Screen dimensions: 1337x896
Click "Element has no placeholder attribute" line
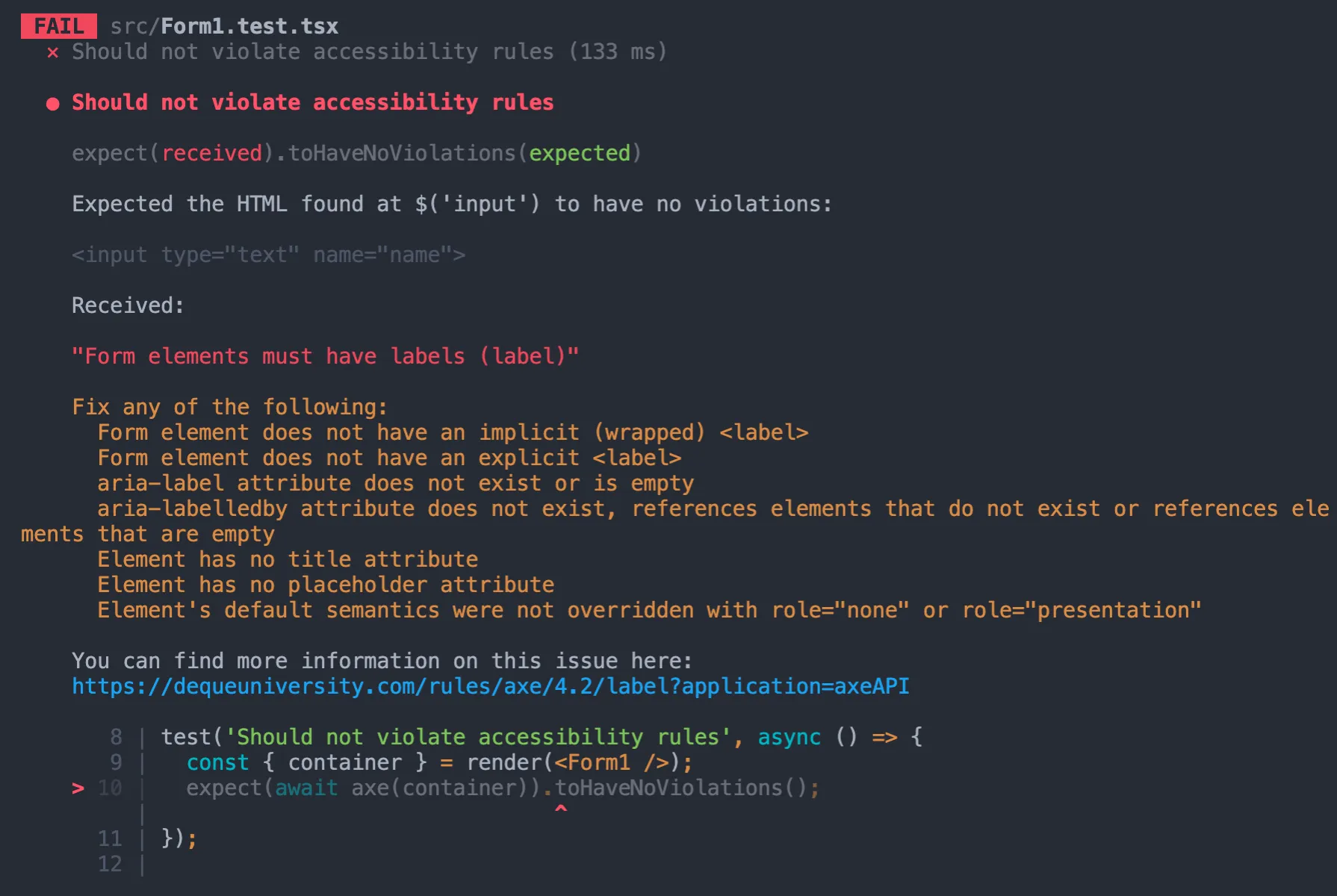326,585
